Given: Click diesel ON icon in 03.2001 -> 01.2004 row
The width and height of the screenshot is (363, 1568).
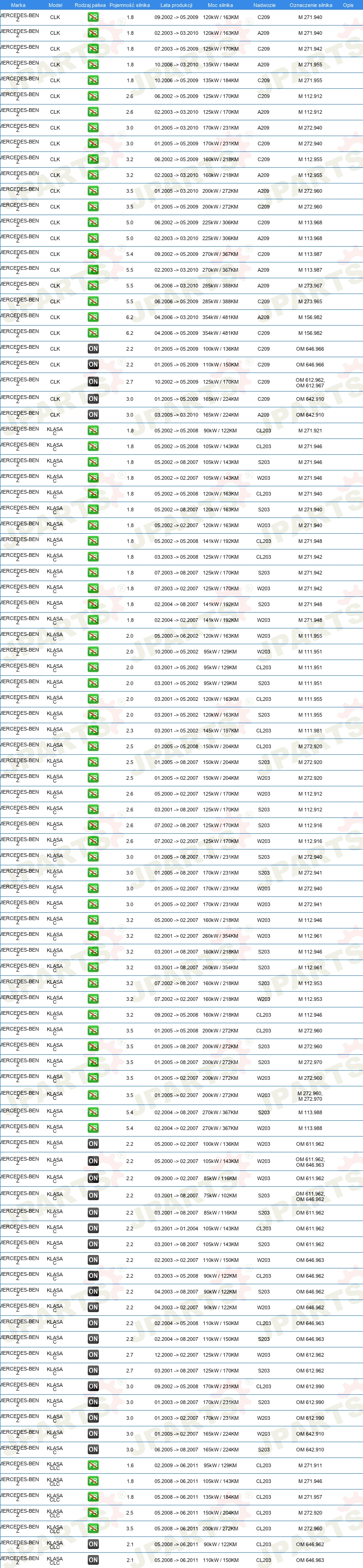Looking at the screenshot, I should (x=93, y=1228).
